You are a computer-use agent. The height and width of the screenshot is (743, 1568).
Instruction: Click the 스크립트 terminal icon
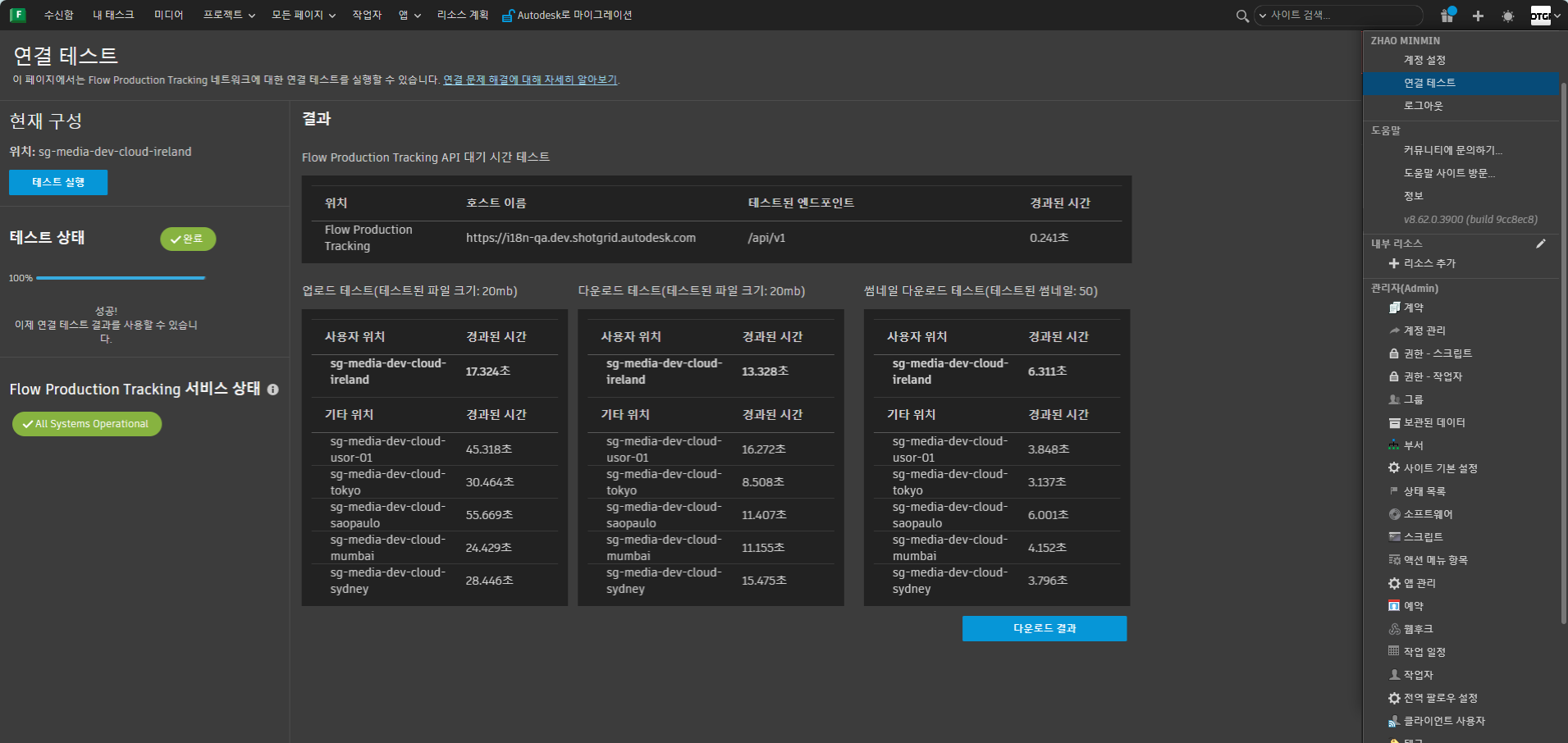[x=1394, y=537]
